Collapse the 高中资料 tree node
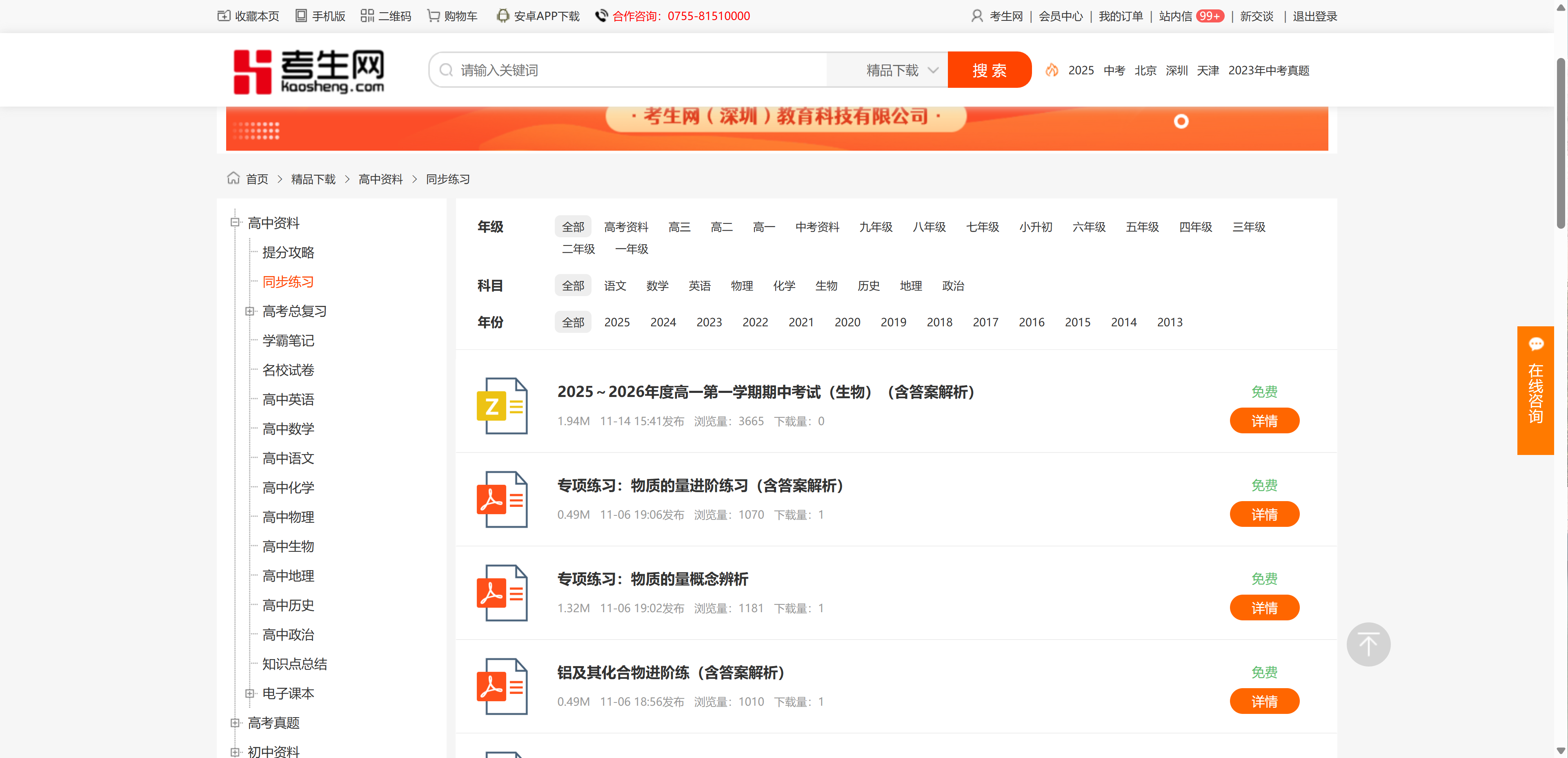 [234, 222]
